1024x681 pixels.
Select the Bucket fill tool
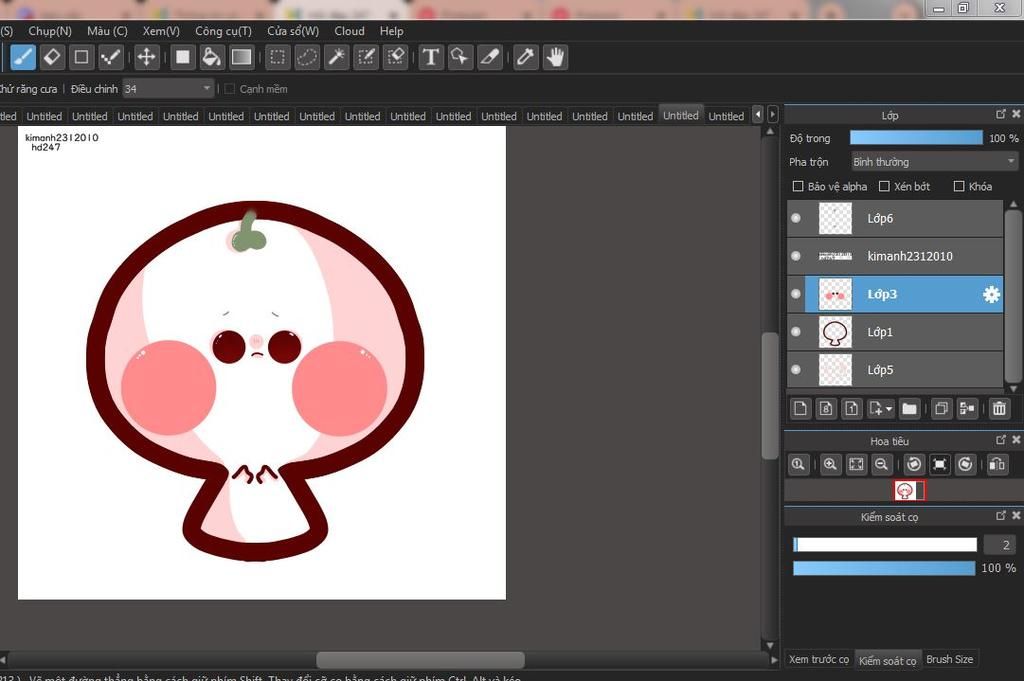pos(212,57)
